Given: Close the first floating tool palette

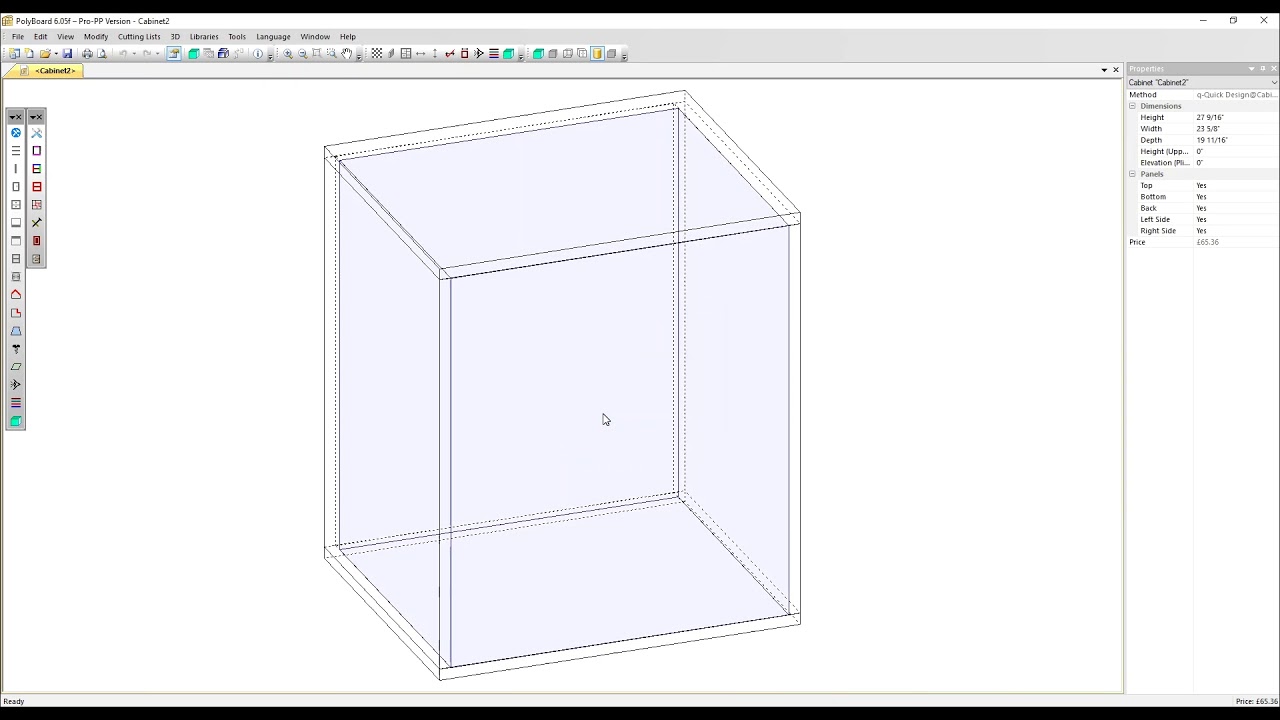Looking at the screenshot, I should [x=20, y=117].
